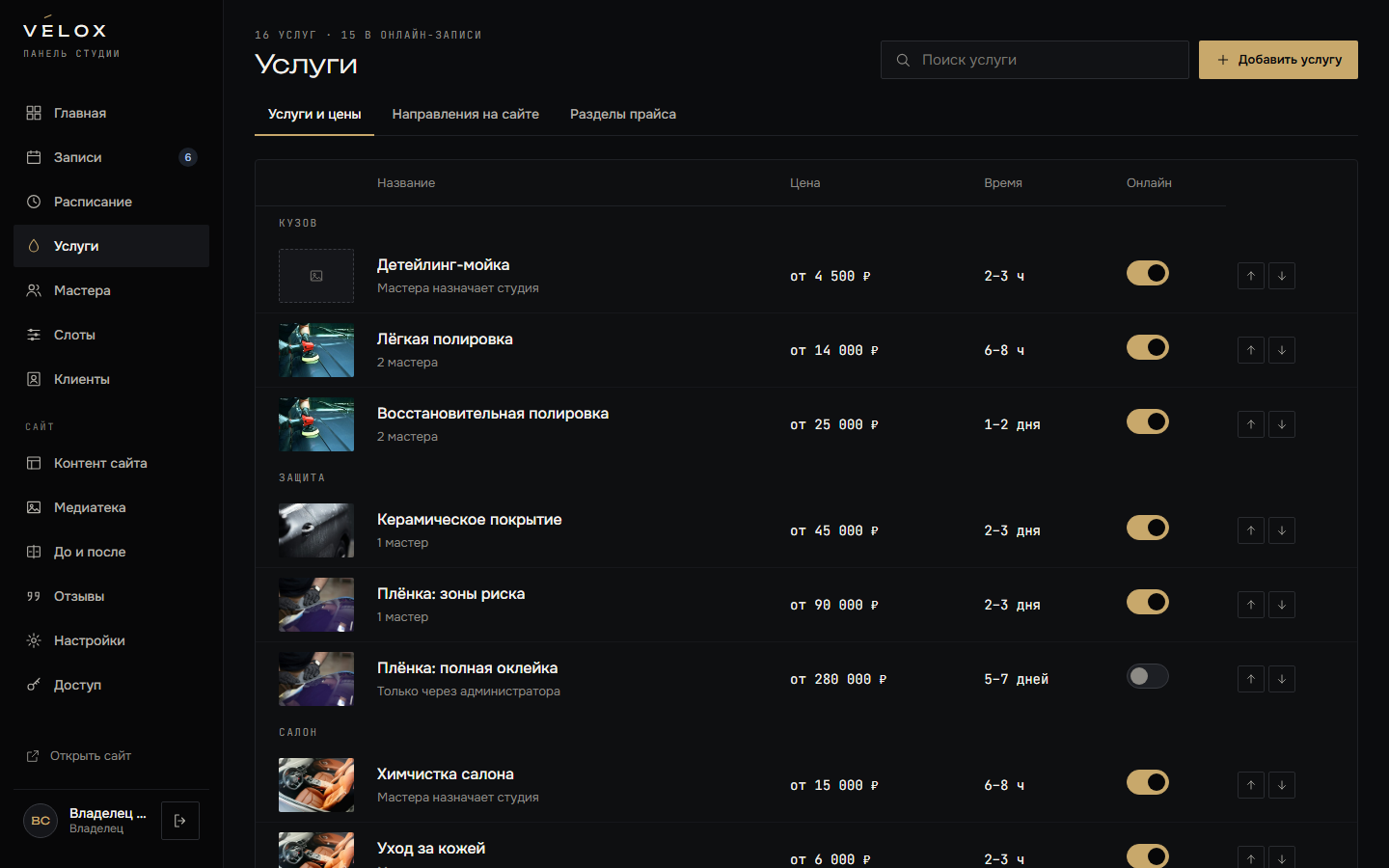Open Слоты in the sidebar menu
Image resolution: width=1389 pixels, height=868 pixels.
(111, 335)
